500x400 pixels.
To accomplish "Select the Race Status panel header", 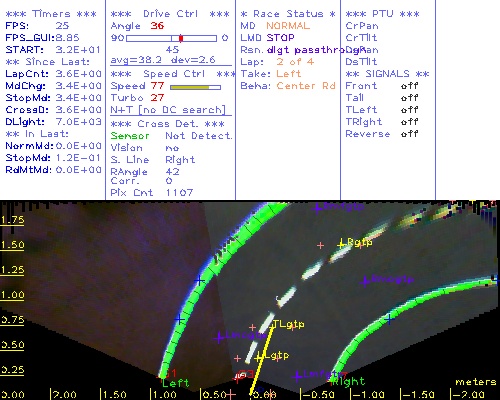I will coord(288,14).
